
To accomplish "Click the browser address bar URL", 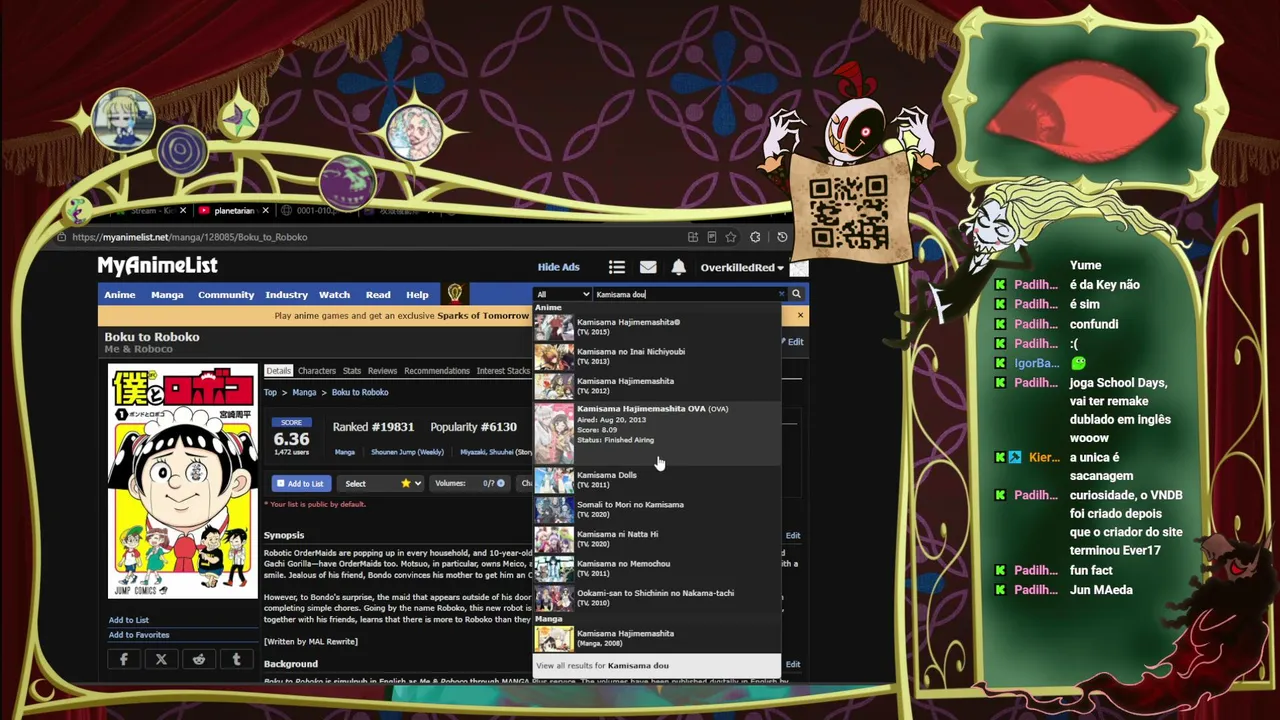I will (189, 237).
